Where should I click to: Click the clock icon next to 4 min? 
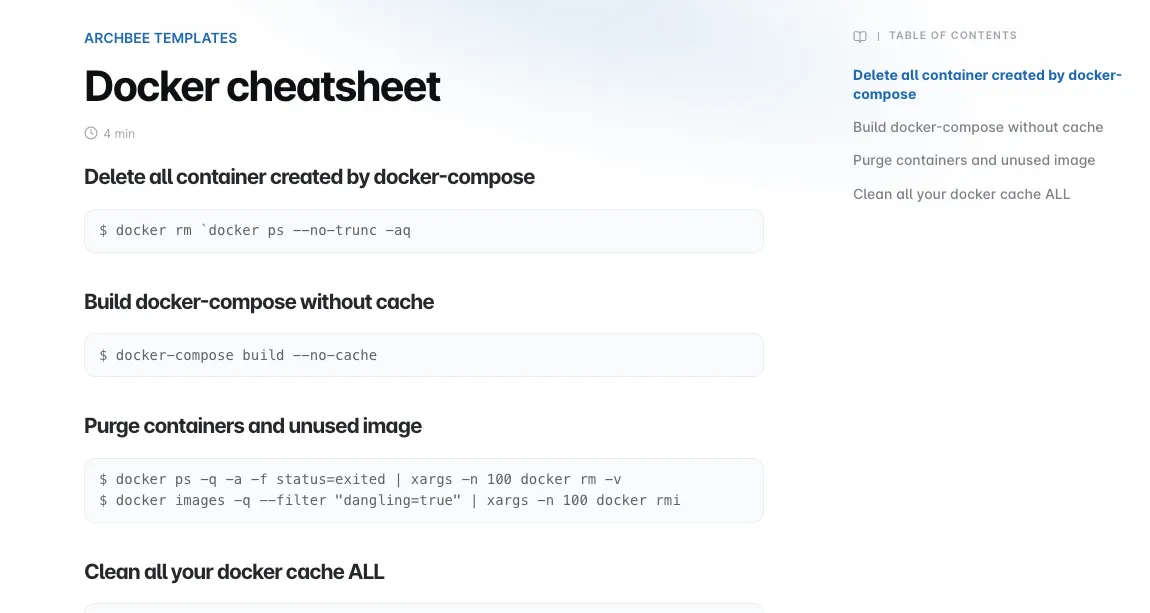tap(91, 133)
